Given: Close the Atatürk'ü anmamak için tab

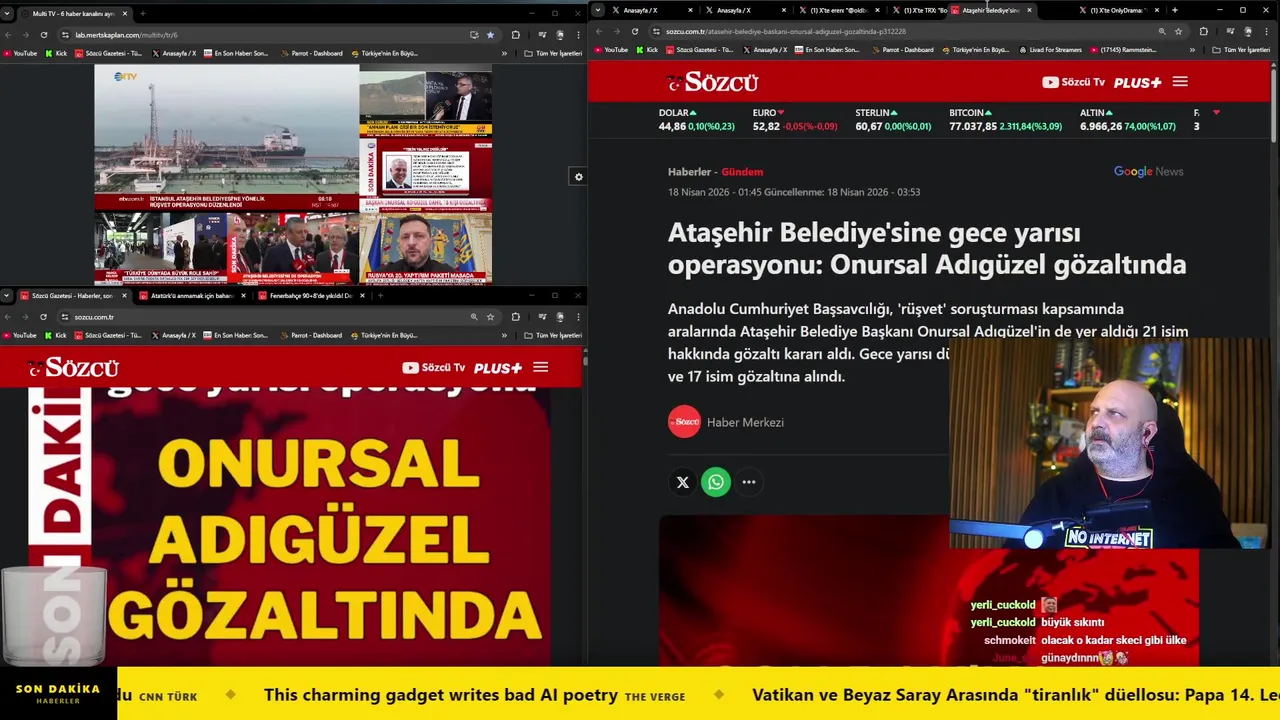Looking at the screenshot, I should pyautogui.click(x=242, y=296).
